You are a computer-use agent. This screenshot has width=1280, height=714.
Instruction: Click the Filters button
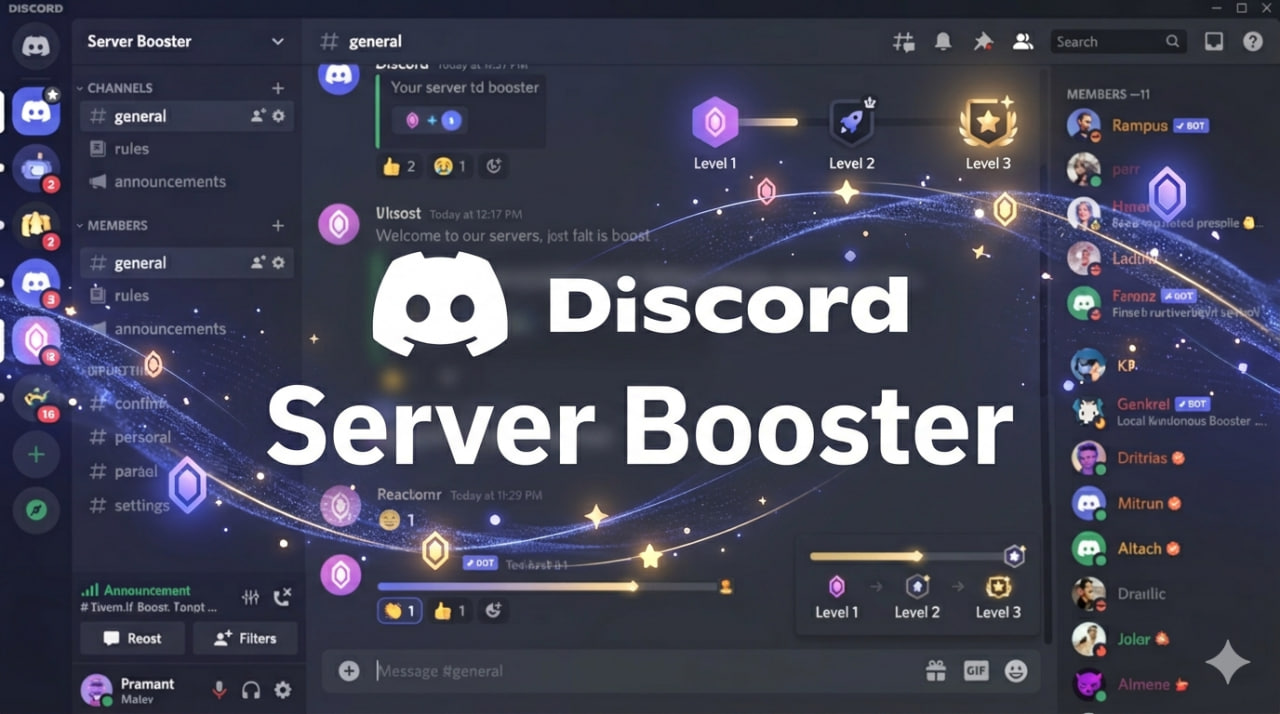point(245,638)
